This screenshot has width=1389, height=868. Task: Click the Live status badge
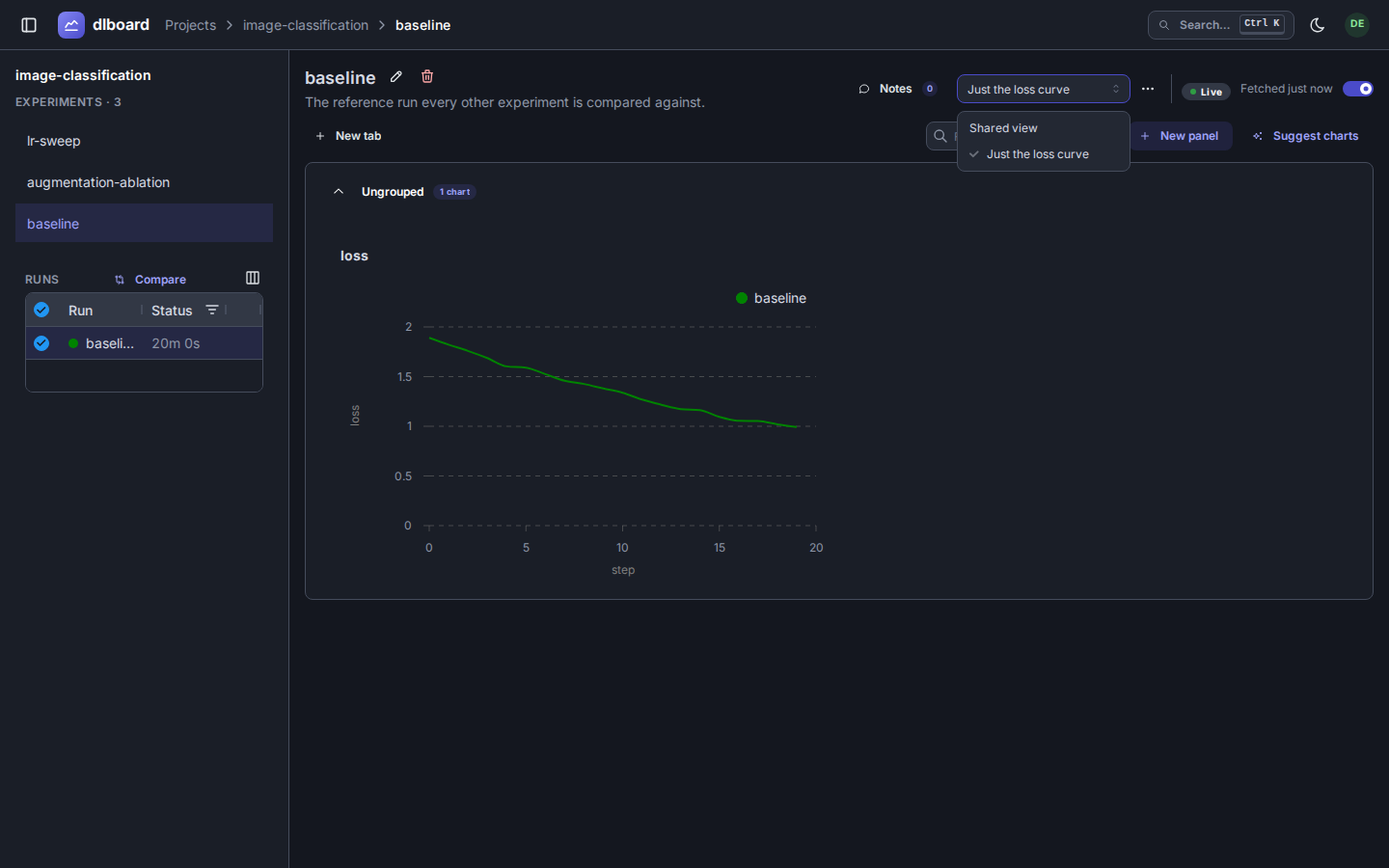(x=1206, y=92)
